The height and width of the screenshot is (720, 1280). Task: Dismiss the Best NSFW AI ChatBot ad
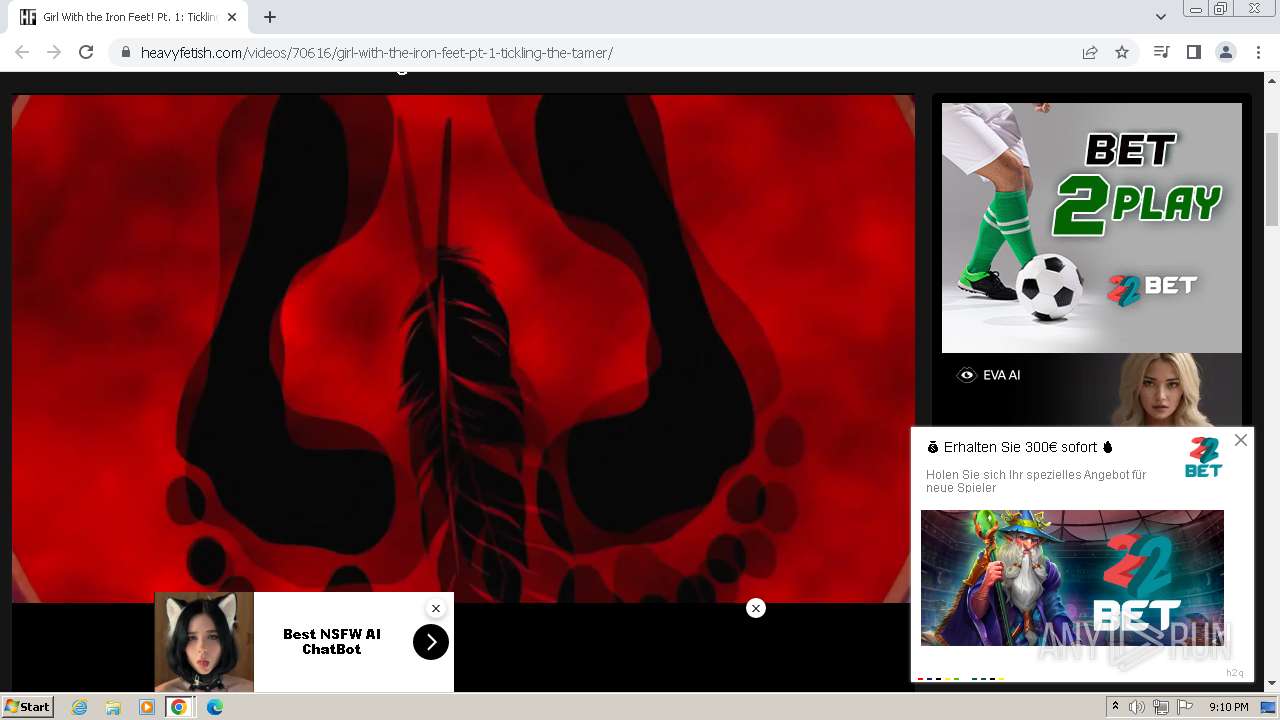pos(436,608)
